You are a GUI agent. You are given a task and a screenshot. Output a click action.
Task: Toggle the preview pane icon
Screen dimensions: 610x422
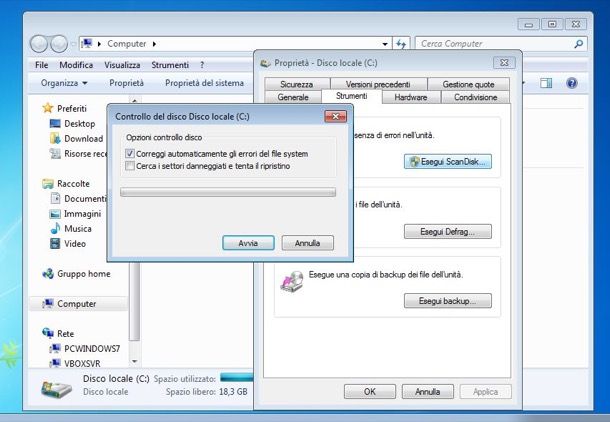(x=546, y=83)
